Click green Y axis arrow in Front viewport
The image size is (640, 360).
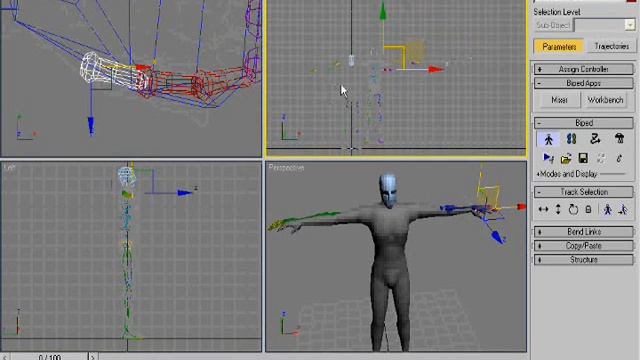pos(383,11)
